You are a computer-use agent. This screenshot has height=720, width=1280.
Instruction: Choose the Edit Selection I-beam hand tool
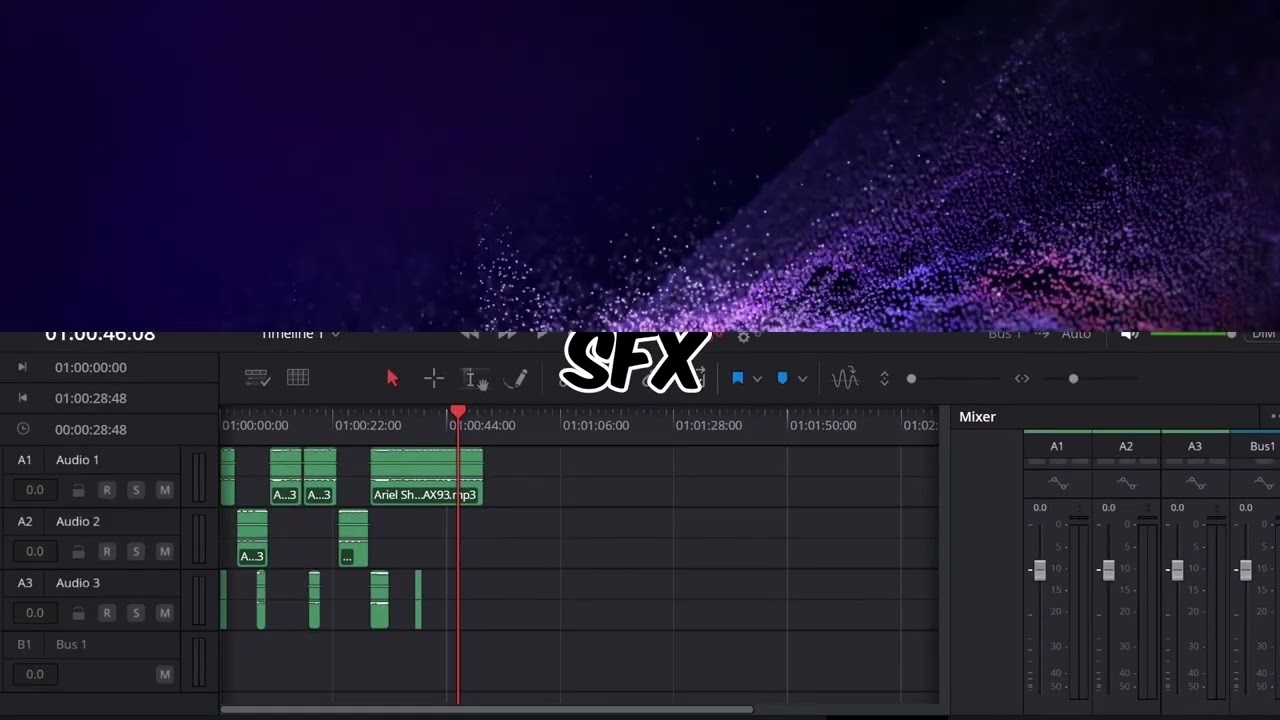click(475, 379)
